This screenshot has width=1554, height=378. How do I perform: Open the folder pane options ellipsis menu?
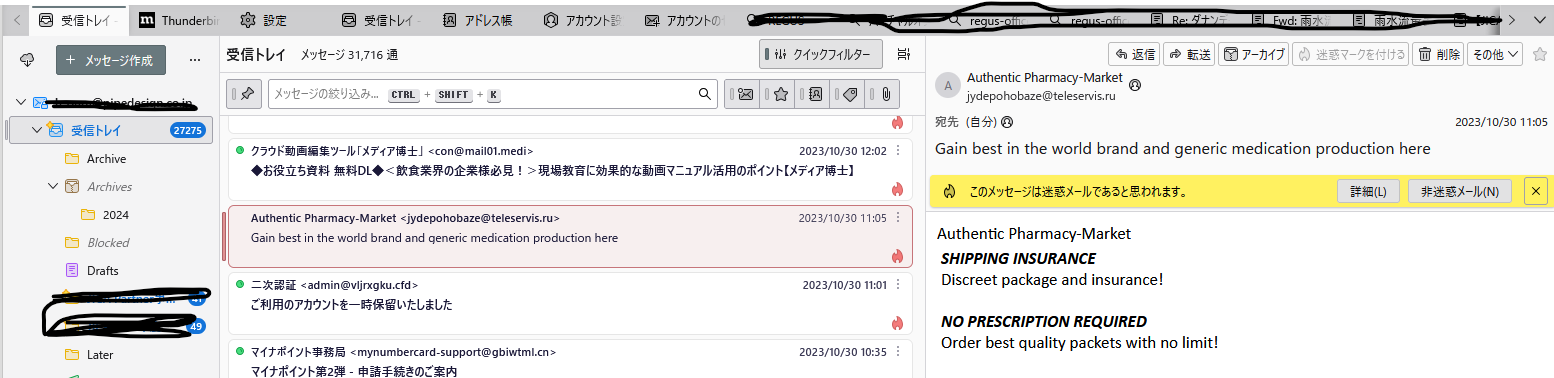(195, 61)
